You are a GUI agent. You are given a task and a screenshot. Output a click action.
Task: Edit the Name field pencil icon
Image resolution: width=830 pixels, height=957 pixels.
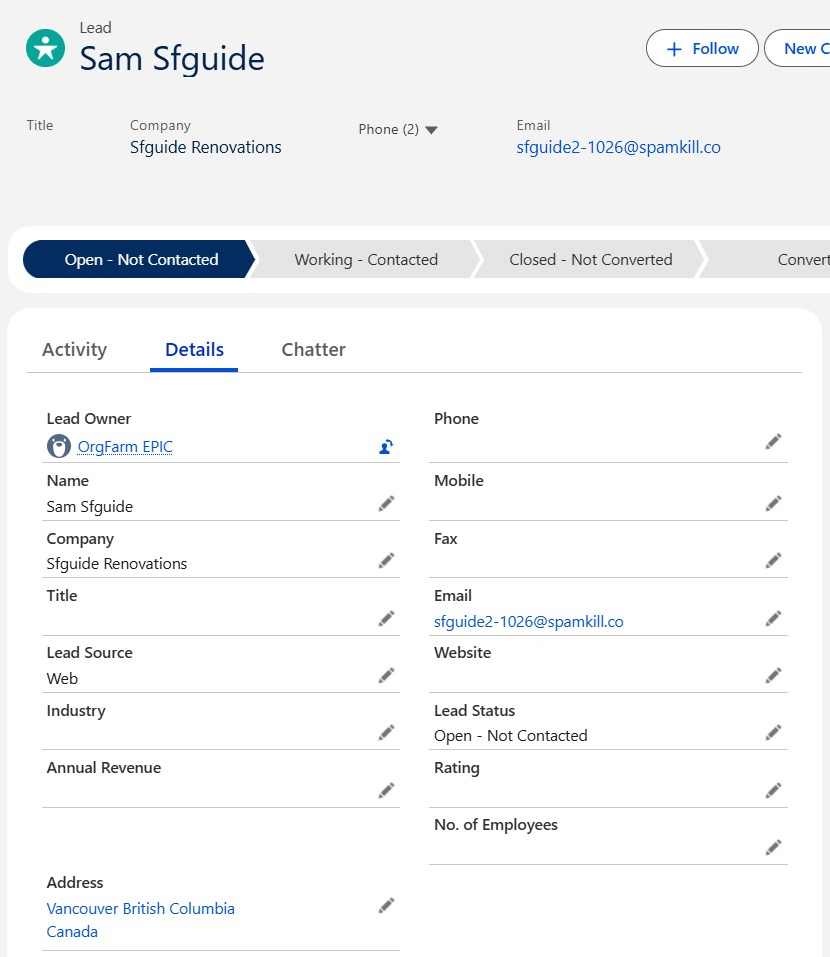386,504
